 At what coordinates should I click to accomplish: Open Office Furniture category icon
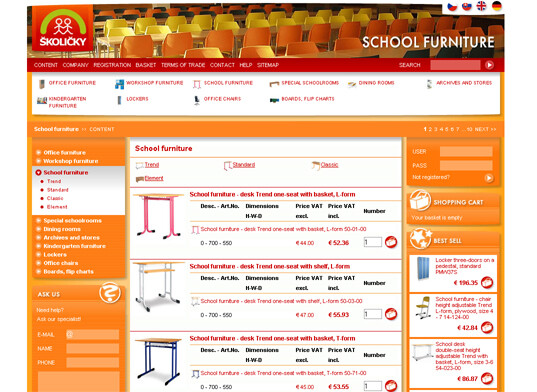pos(41,84)
